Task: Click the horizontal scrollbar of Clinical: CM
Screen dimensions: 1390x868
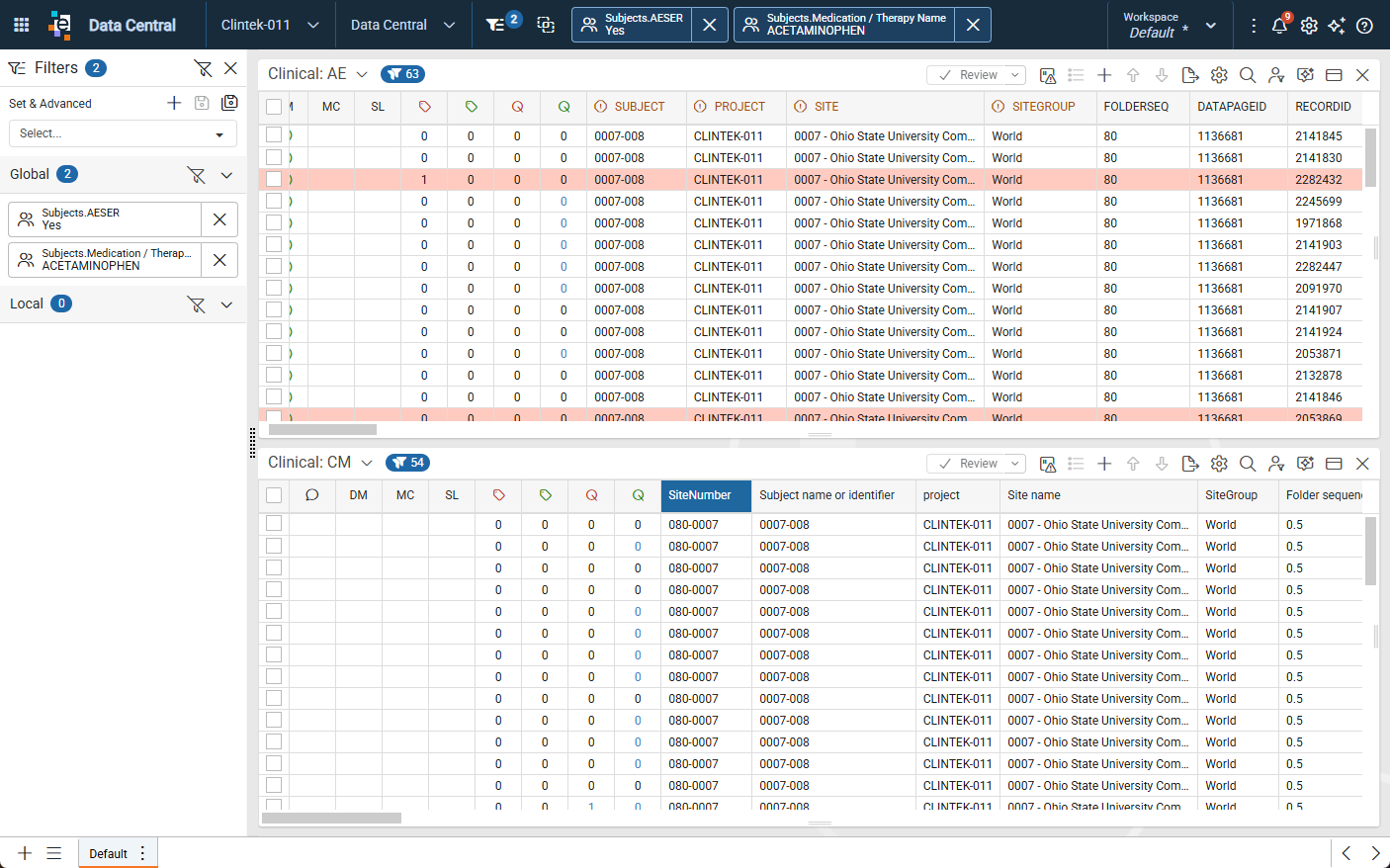Action: 331,819
